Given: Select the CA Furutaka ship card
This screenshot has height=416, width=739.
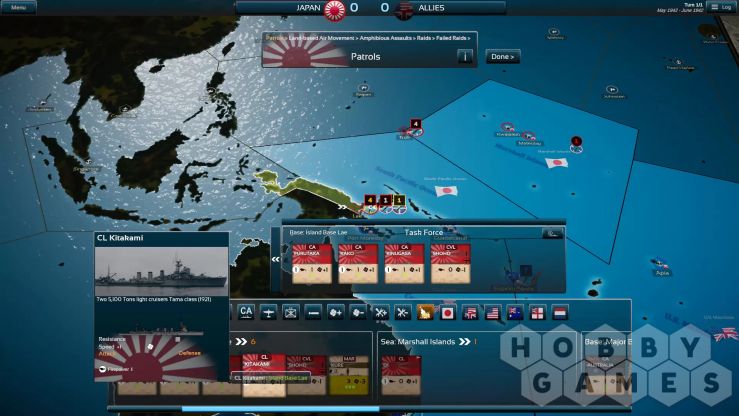Looking at the screenshot, I should point(312,263).
